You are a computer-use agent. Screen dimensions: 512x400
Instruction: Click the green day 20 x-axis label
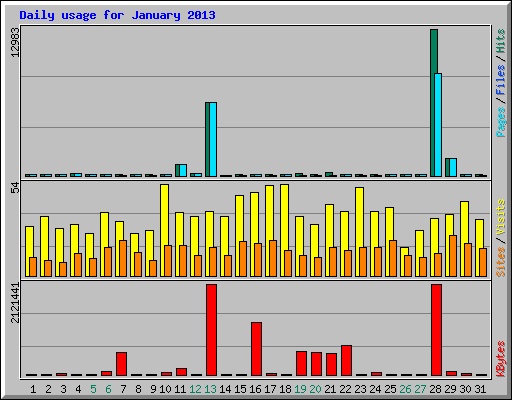click(315, 389)
